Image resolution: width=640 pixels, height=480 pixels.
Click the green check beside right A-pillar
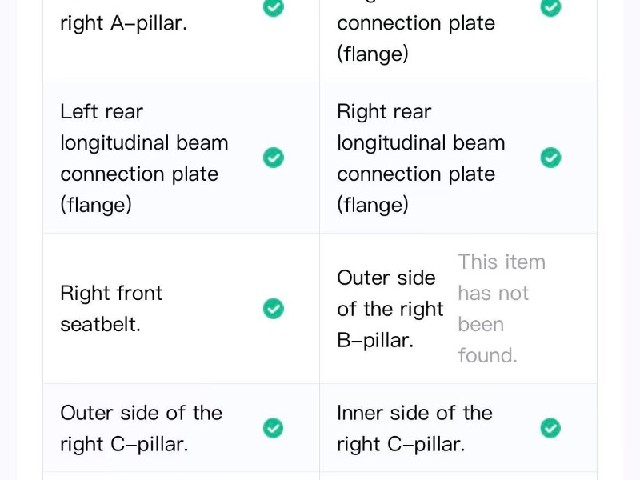click(273, 7)
